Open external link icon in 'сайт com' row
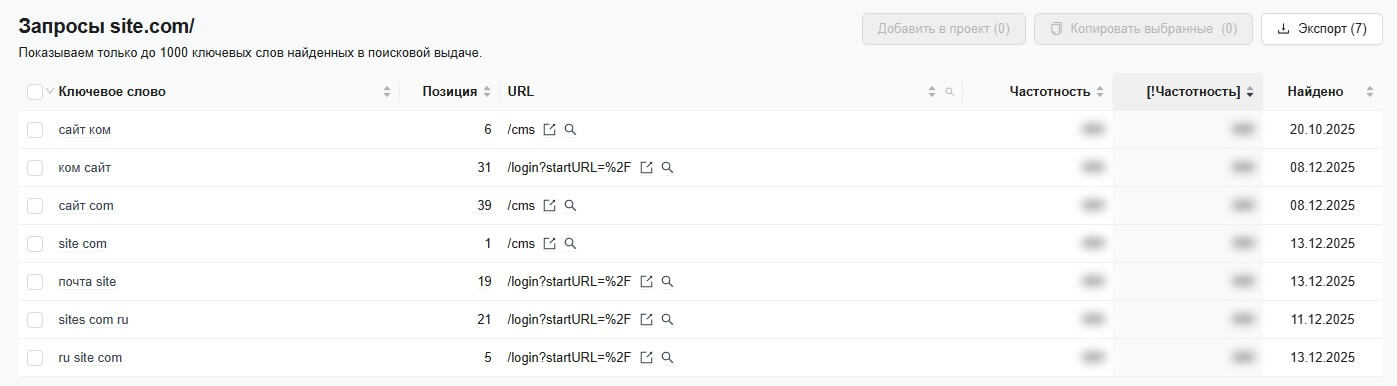1397x386 pixels. pos(549,206)
